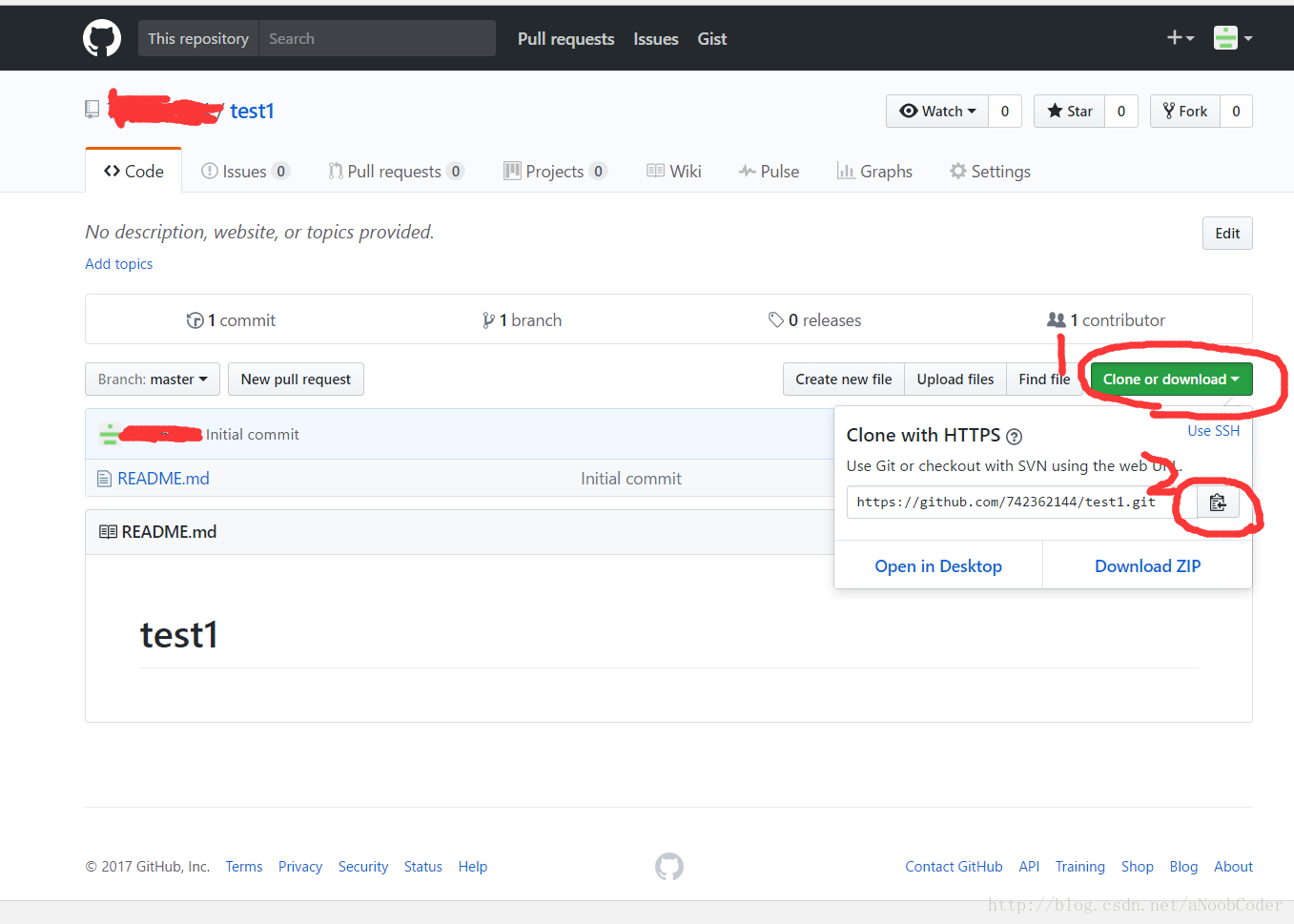
Task: Click latest commit message Initial commit
Action: (x=253, y=434)
